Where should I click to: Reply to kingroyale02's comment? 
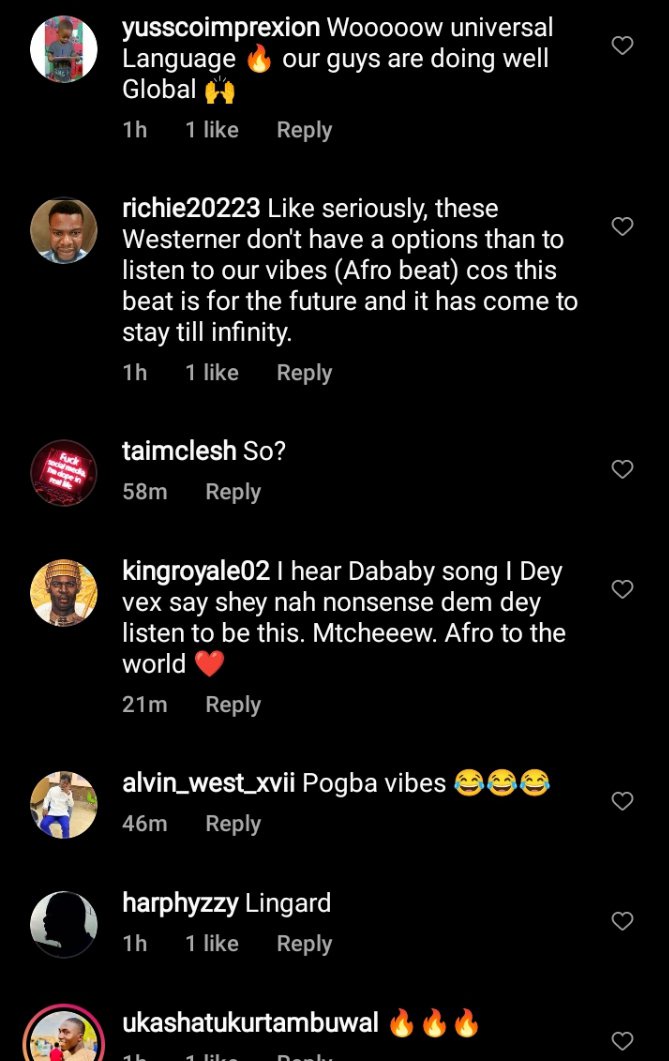click(x=233, y=705)
